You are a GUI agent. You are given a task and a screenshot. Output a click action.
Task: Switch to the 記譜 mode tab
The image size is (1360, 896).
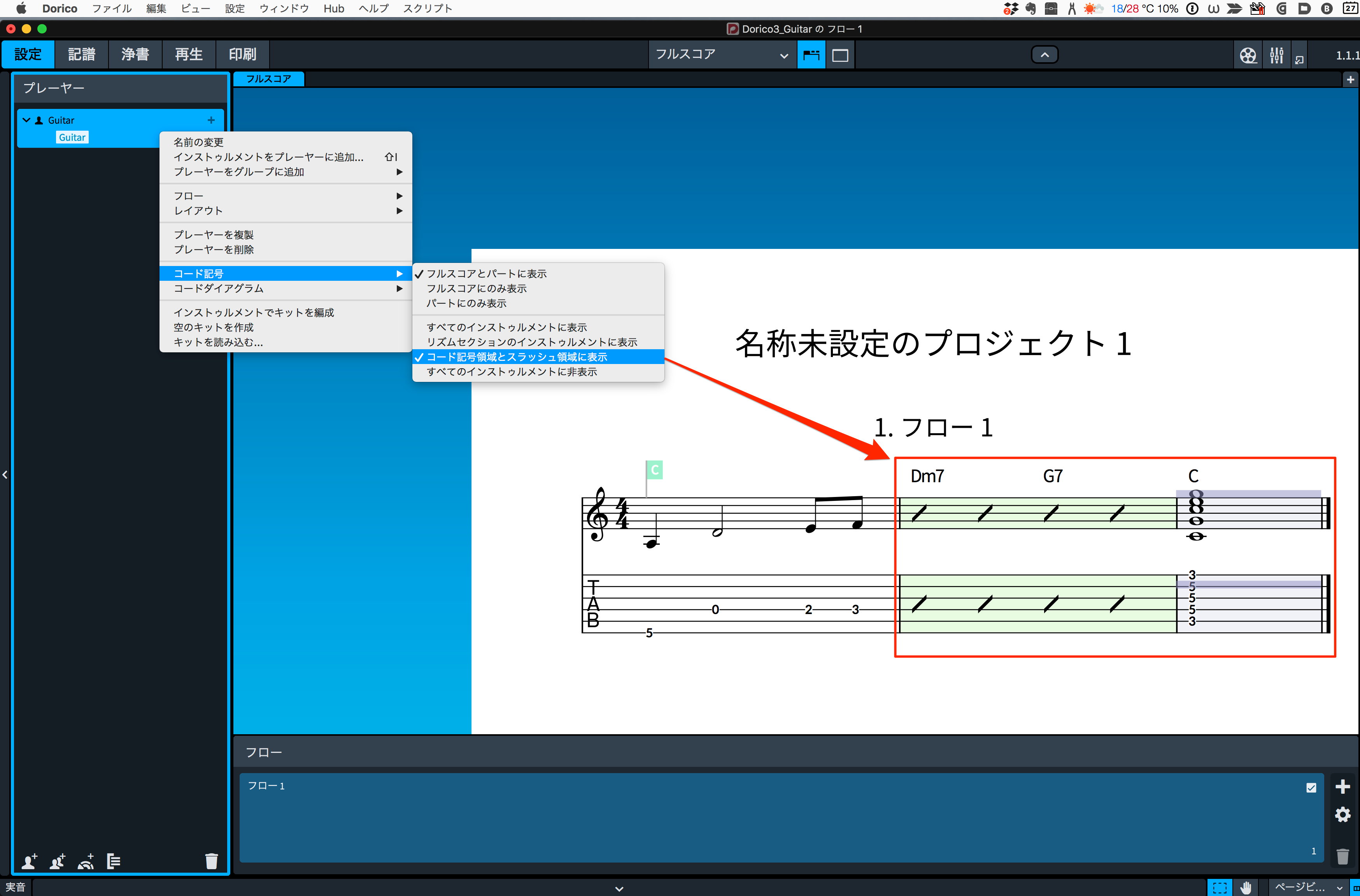point(81,55)
